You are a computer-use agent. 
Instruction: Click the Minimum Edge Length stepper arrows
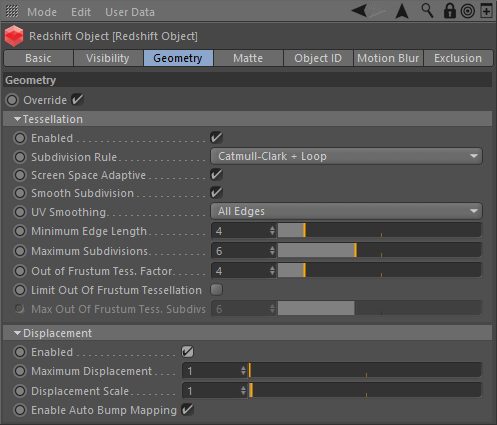click(272, 231)
